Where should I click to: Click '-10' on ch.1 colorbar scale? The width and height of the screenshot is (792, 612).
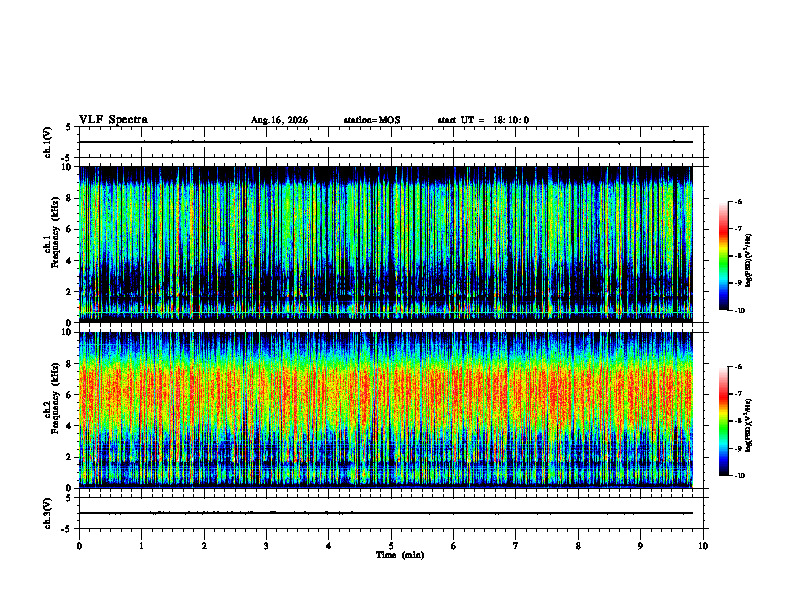tap(739, 311)
